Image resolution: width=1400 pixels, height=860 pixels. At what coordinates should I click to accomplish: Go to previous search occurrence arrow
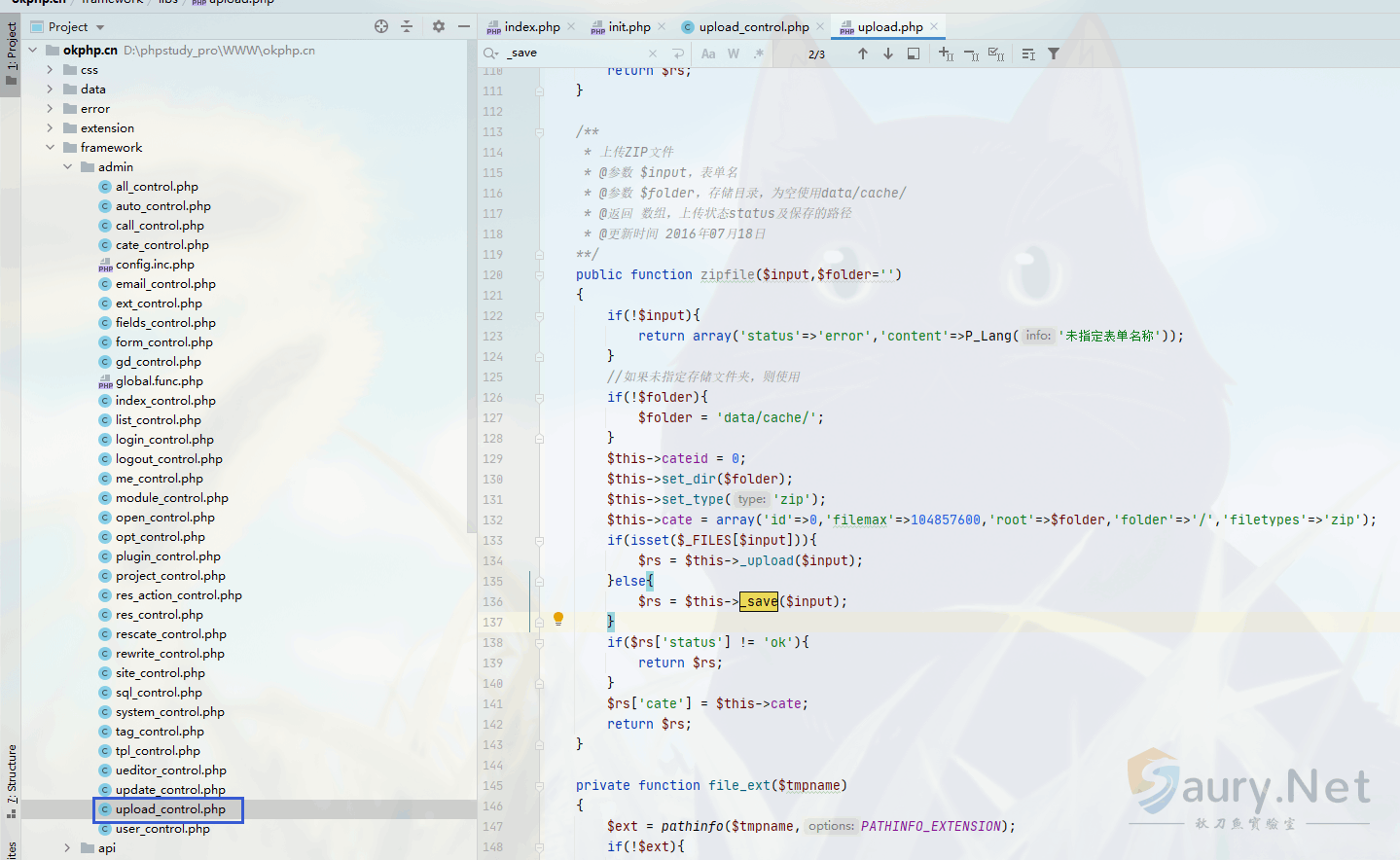tap(863, 54)
